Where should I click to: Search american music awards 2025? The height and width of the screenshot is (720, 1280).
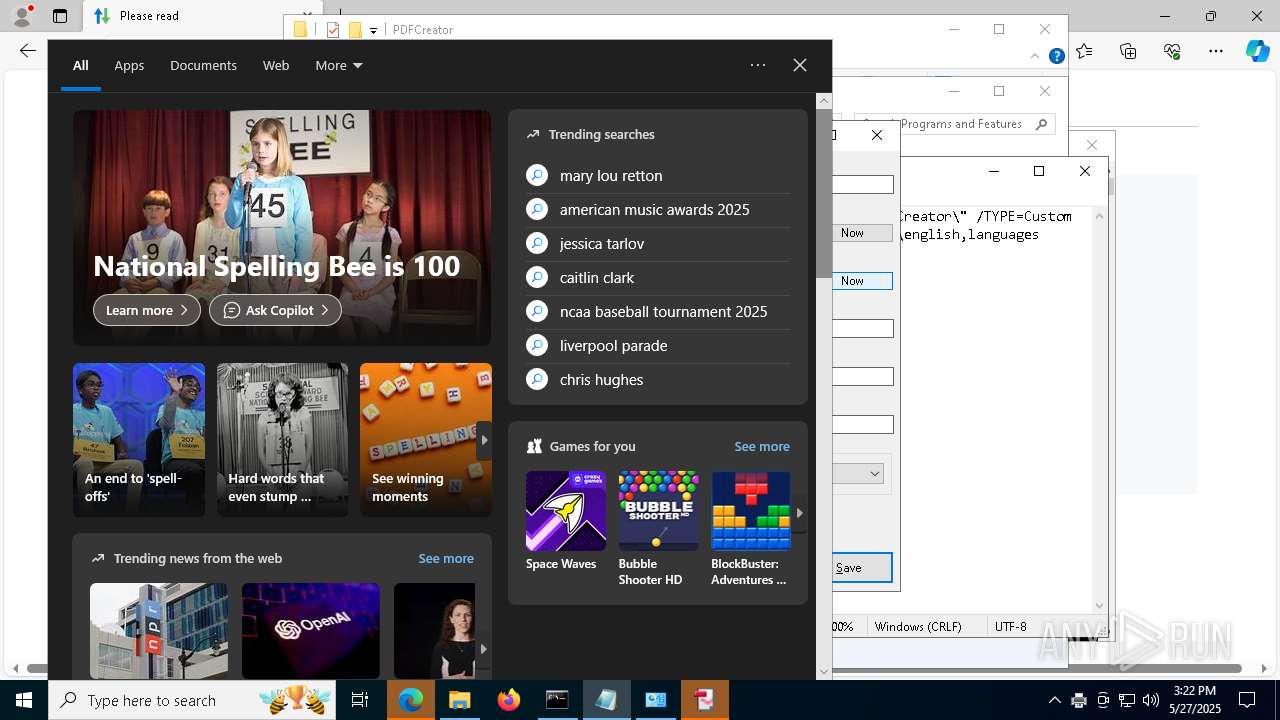point(657,210)
